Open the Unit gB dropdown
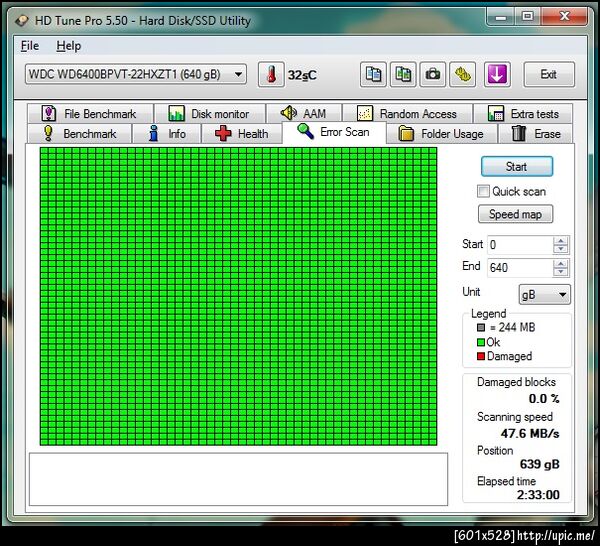The width and height of the screenshot is (600, 546). click(545, 295)
